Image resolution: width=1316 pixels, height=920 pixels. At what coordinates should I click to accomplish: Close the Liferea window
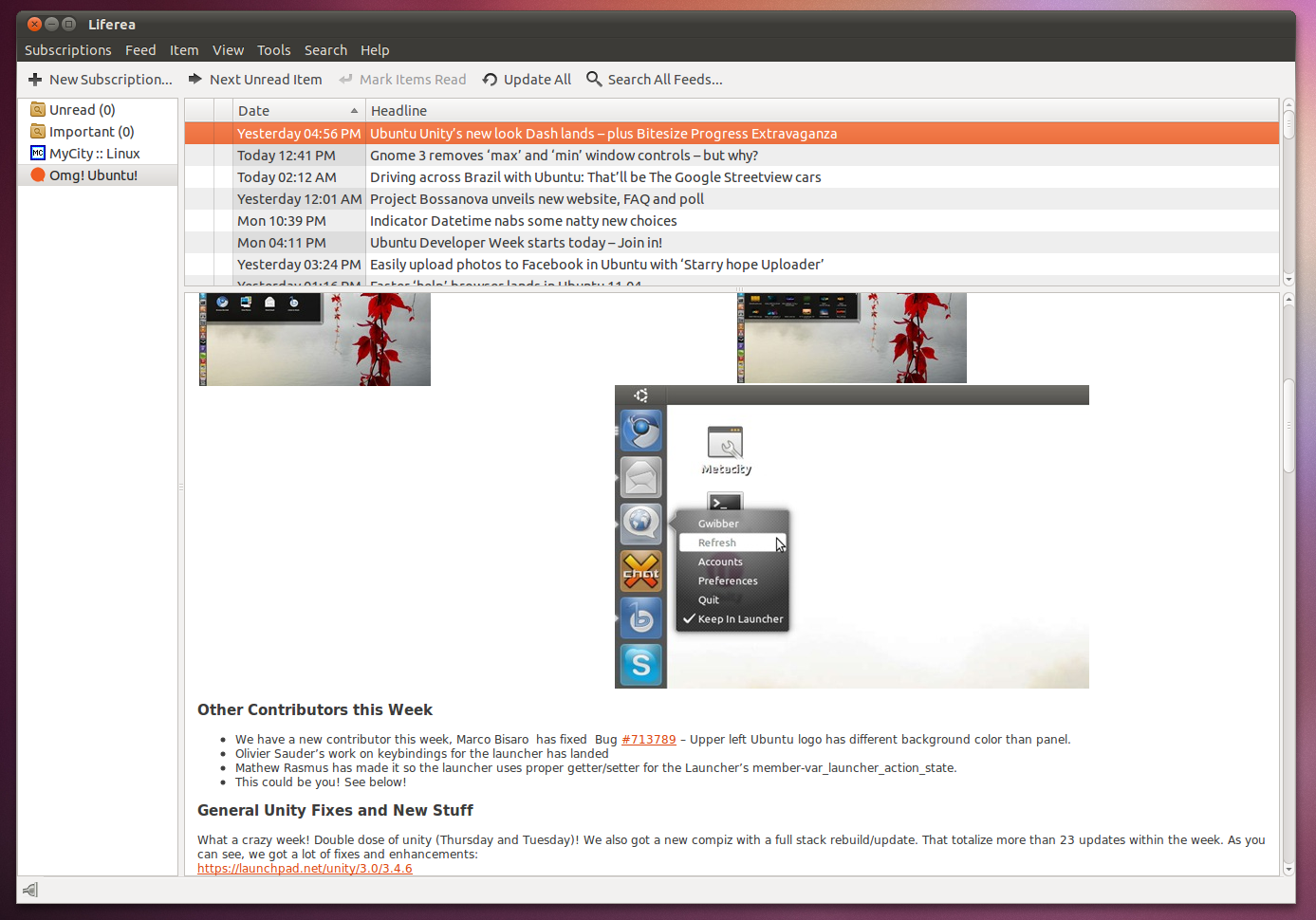click(35, 25)
